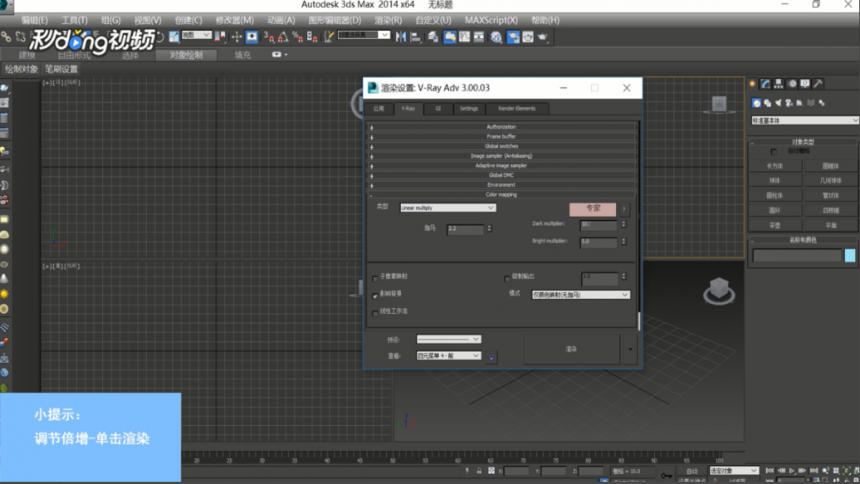This screenshot has height=484, width=860.
Task: Open the Standard Primitives category dropdown
Action: [804, 120]
